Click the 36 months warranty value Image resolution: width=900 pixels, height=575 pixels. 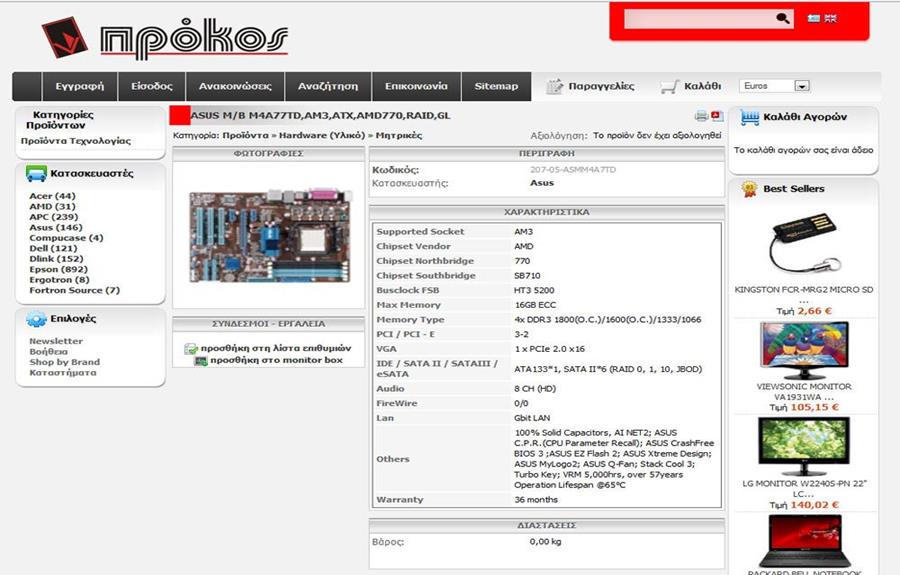536,500
